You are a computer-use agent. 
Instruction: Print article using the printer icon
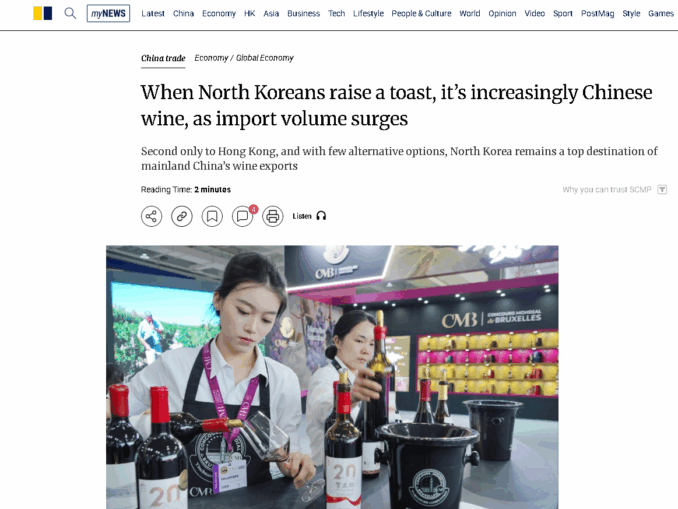(272, 216)
